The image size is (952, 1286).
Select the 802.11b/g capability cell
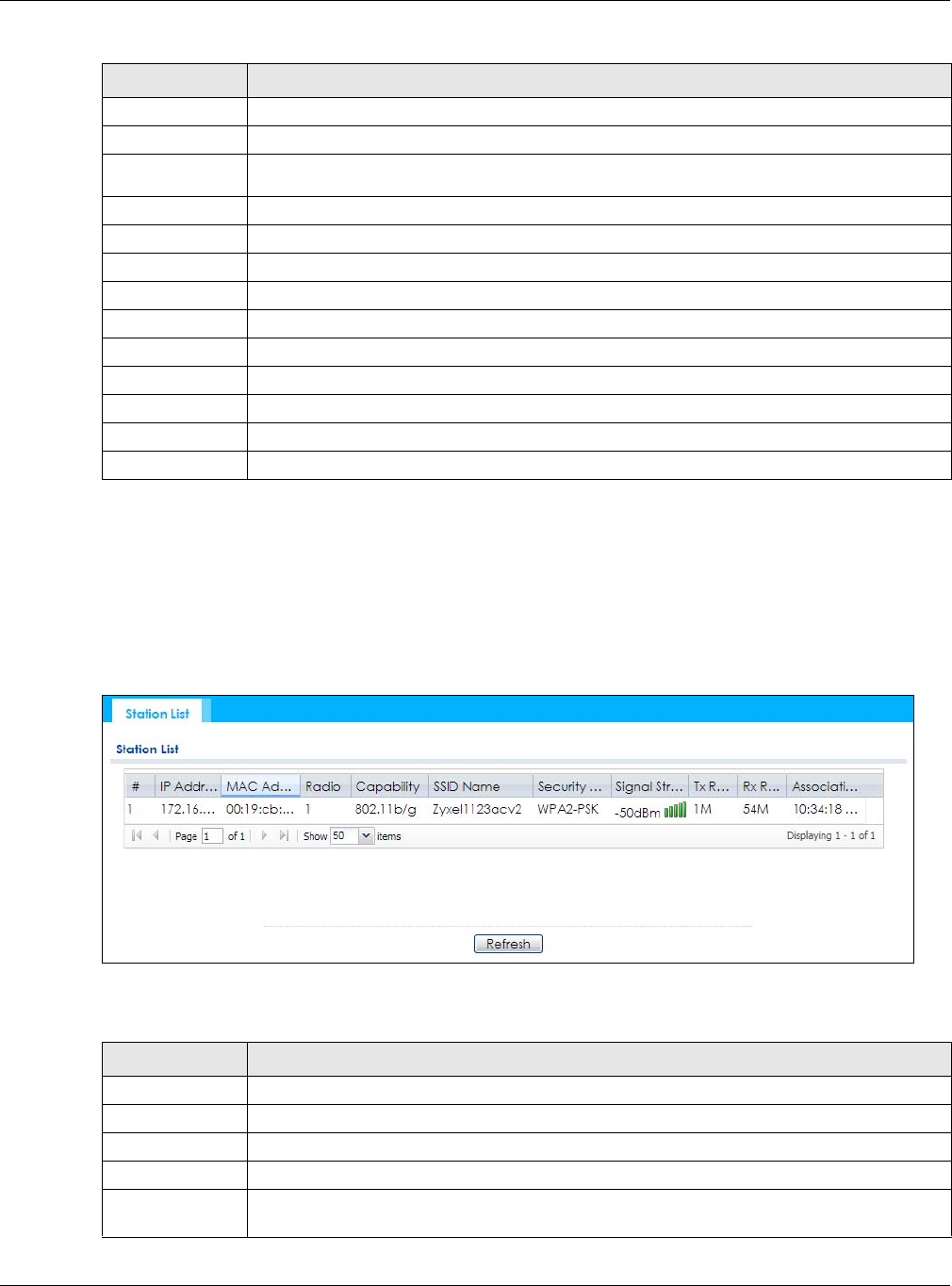386,809
